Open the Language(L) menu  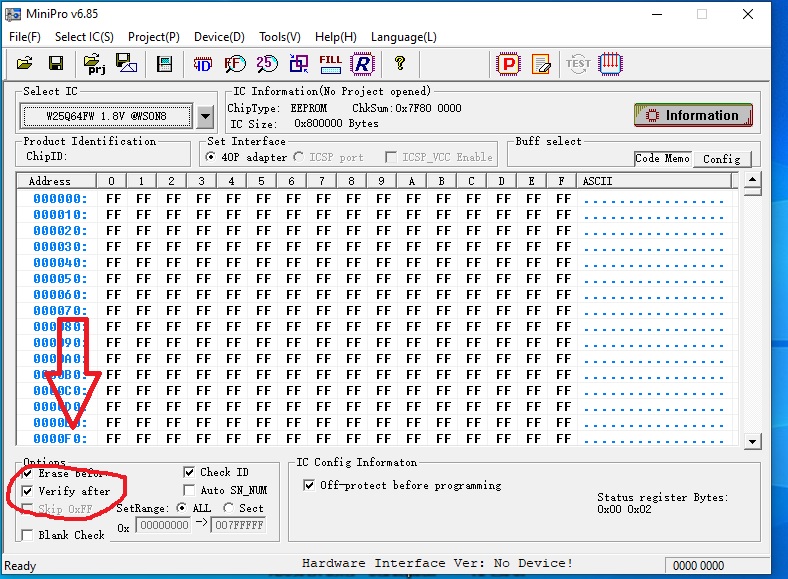pyautogui.click(x=404, y=37)
